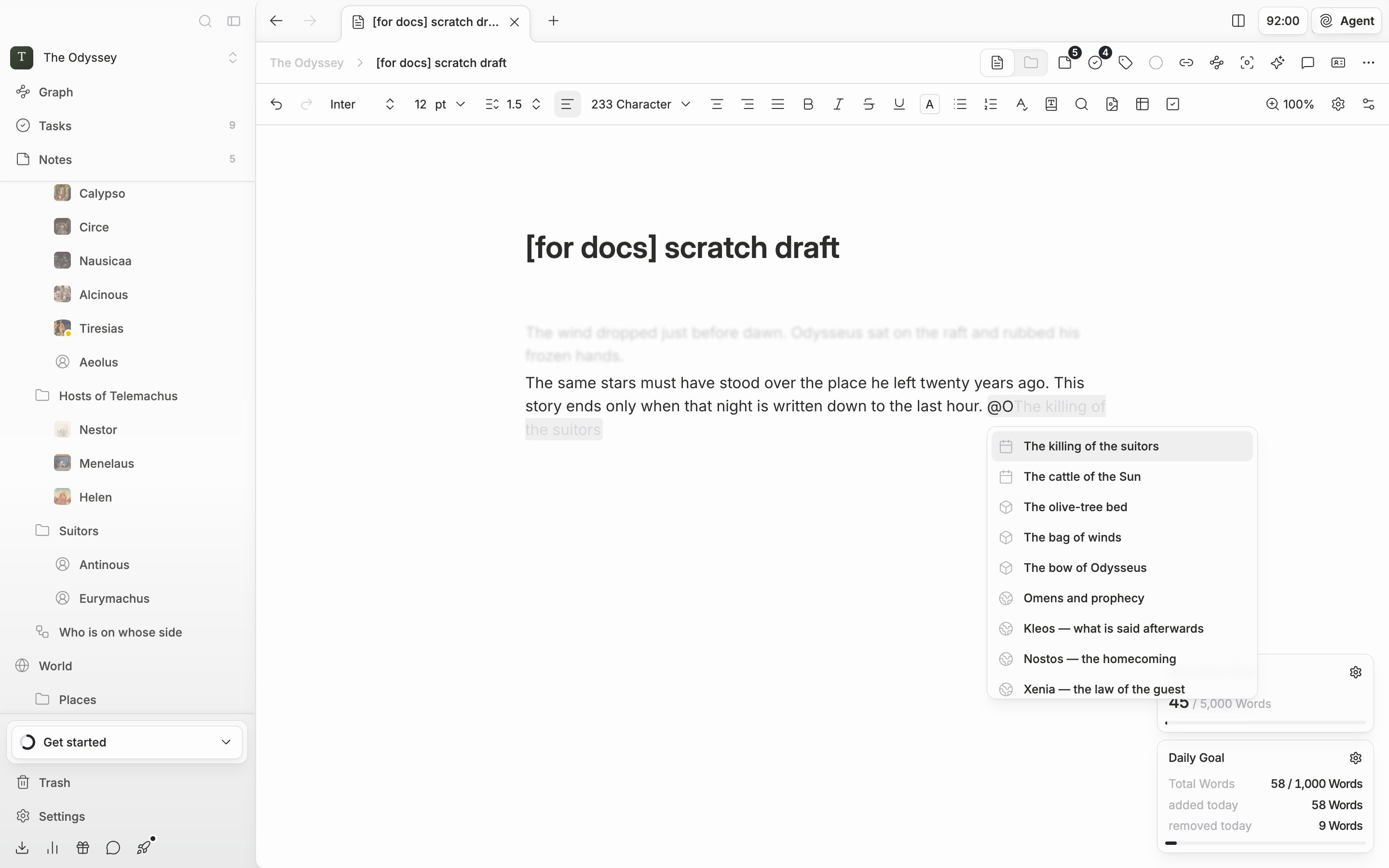Set left text alignment
This screenshot has height=868, width=1389.
[x=567, y=104]
